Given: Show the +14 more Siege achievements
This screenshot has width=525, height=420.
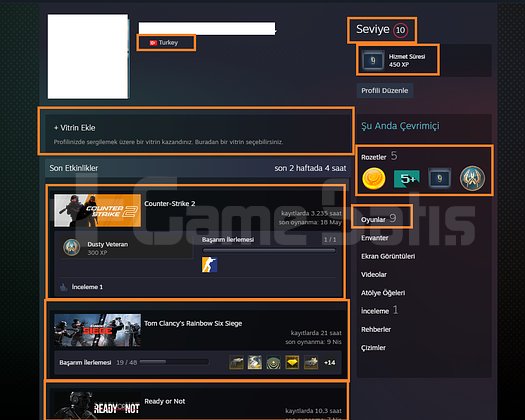Looking at the screenshot, I should (330, 363).
